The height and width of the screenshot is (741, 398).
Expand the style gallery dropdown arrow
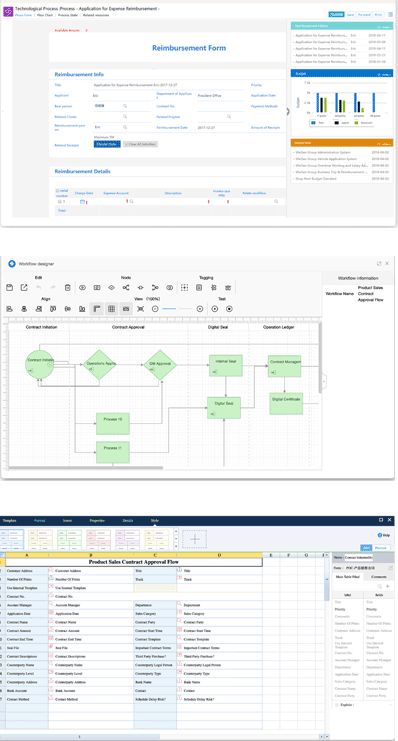coord(176,545)
